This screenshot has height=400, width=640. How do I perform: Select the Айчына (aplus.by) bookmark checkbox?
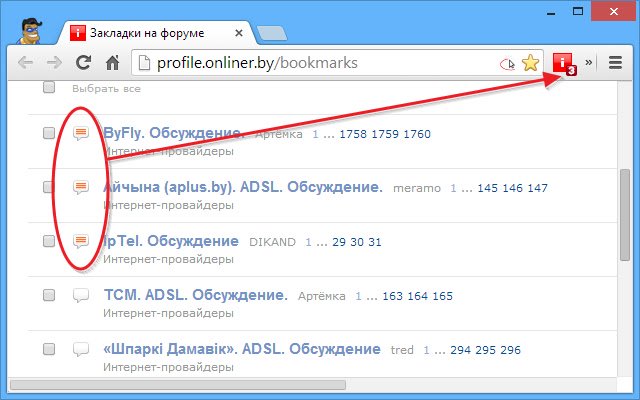coord(49,187)
